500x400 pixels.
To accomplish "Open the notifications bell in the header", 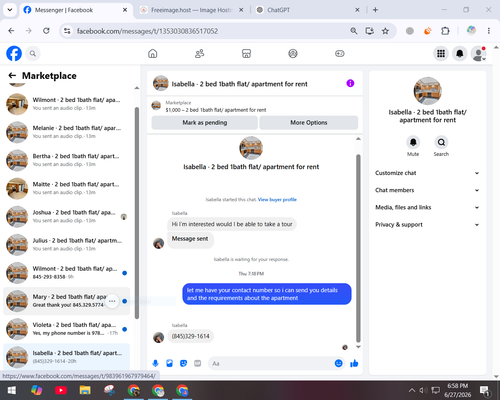I will (x=460, y=53).
